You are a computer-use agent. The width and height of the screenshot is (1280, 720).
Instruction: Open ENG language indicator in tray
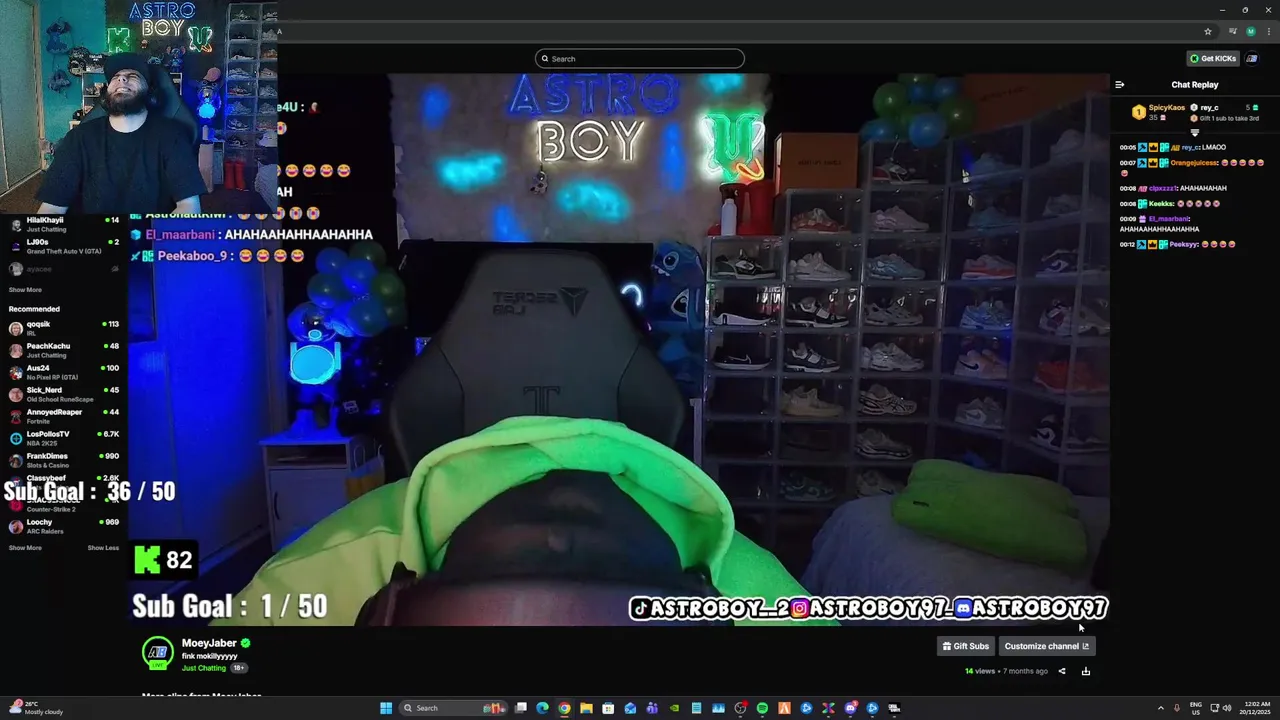tap(1196, 708)
